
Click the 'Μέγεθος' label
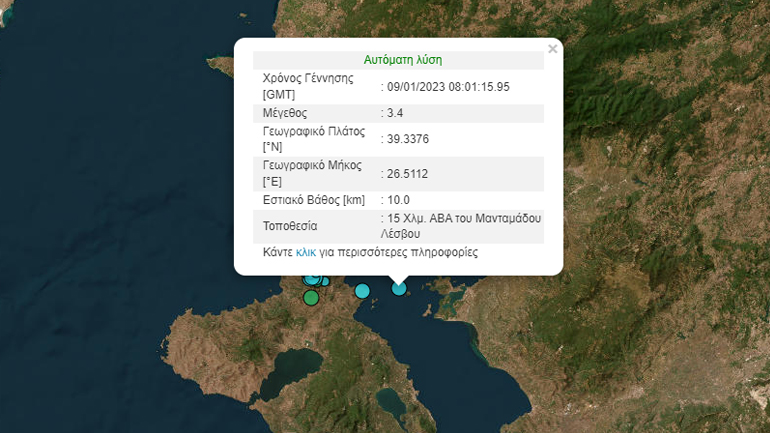click(285, 113)
